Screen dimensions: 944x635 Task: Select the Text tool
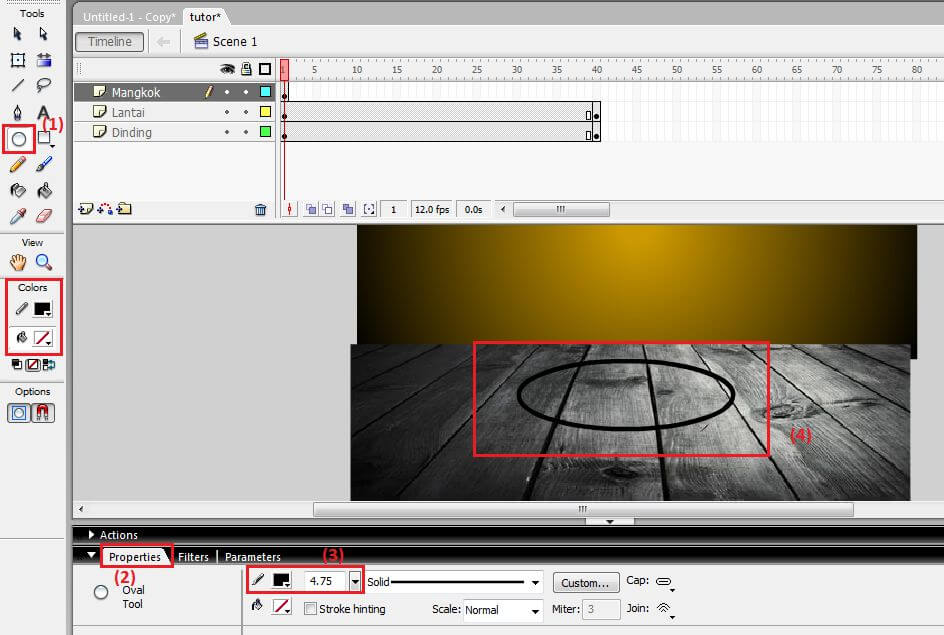click(x=43, y=112)
